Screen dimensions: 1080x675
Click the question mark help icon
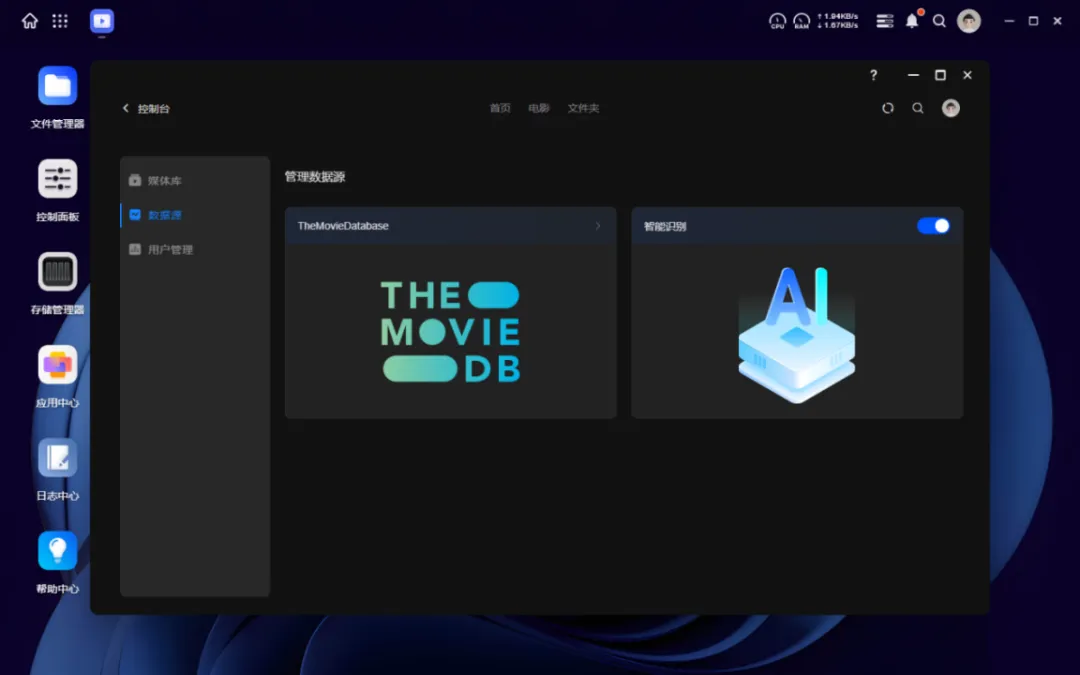tap(873, 75)
